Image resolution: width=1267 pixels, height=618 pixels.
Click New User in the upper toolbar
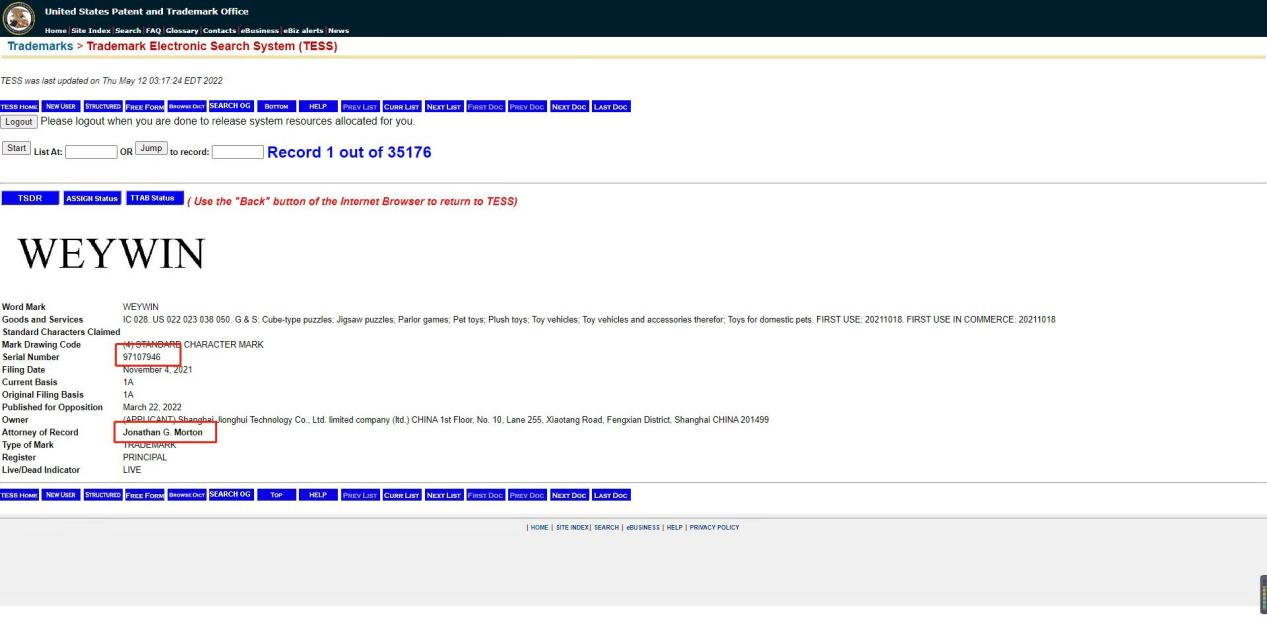(x=60, y=107)
